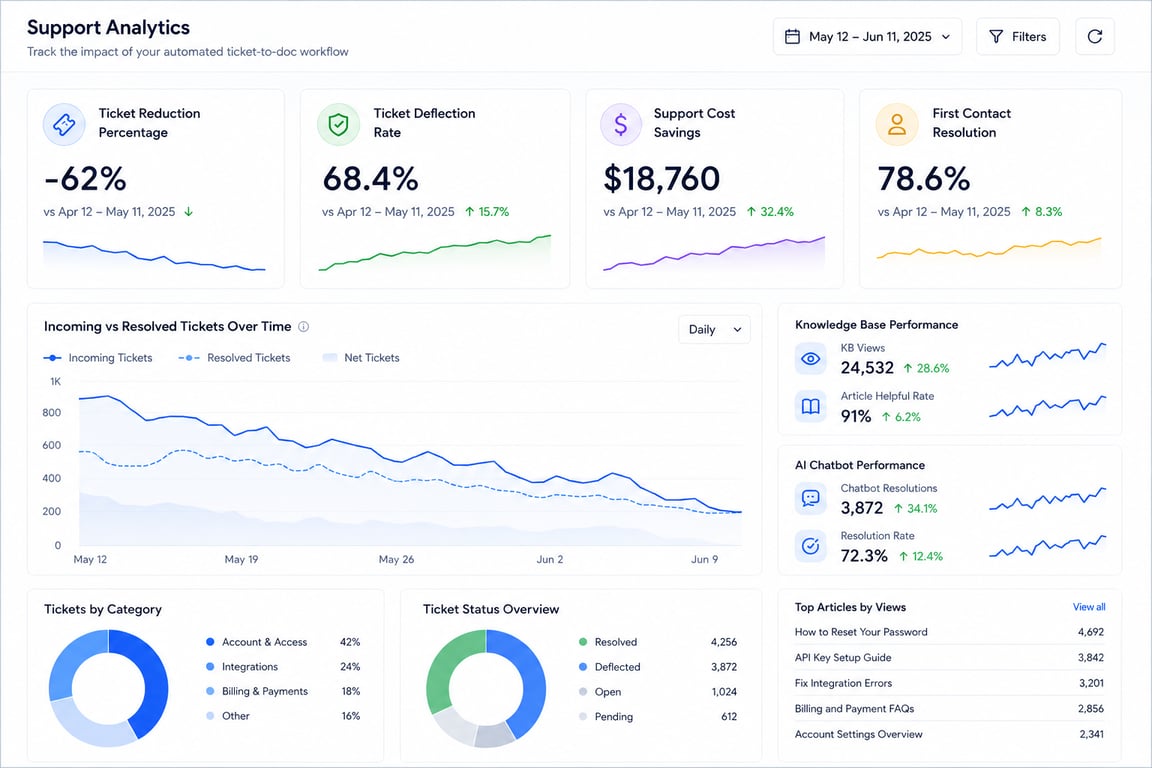Click the May 19 axis label

coord(241,559)
